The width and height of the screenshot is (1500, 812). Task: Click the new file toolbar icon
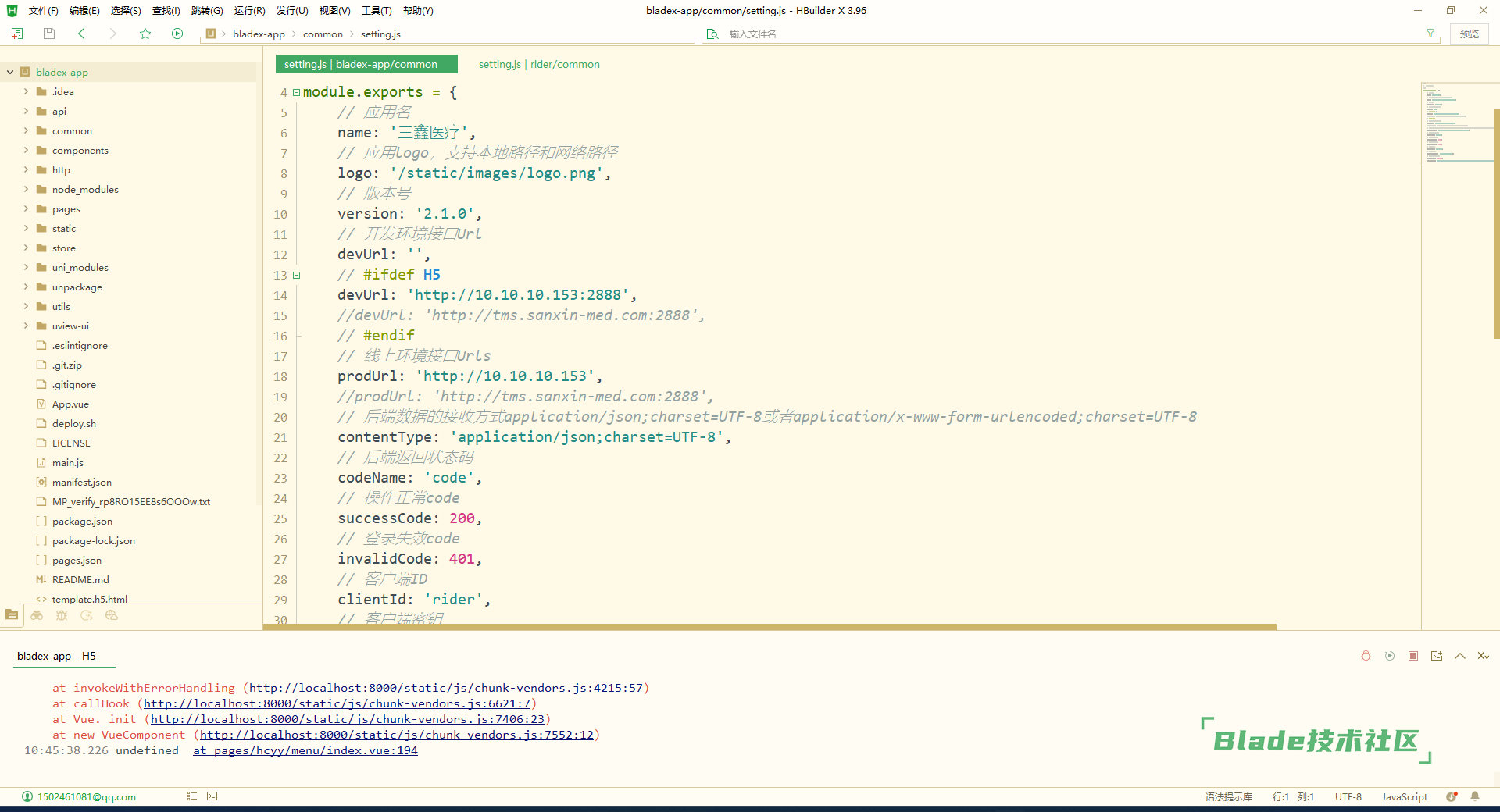click(17, 34)
